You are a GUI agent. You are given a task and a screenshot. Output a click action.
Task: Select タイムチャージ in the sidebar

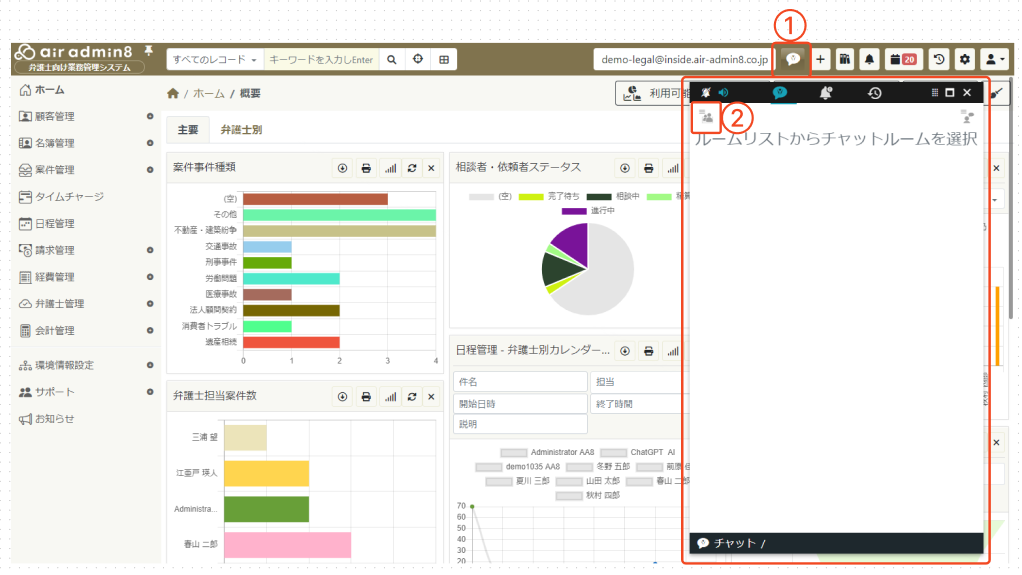(x=69, y=197)
